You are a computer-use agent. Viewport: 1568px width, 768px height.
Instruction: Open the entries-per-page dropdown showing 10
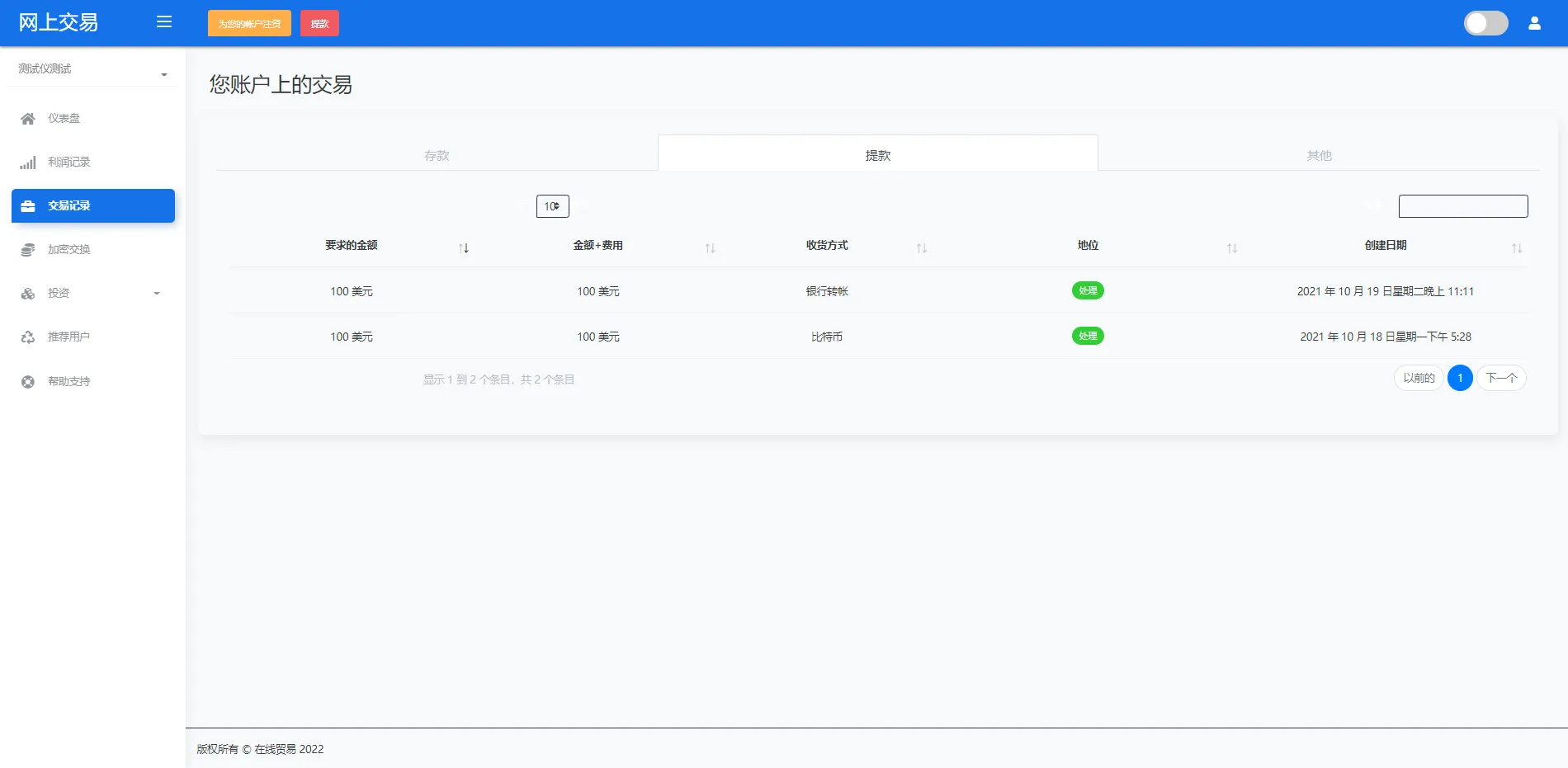click(552, 206)
